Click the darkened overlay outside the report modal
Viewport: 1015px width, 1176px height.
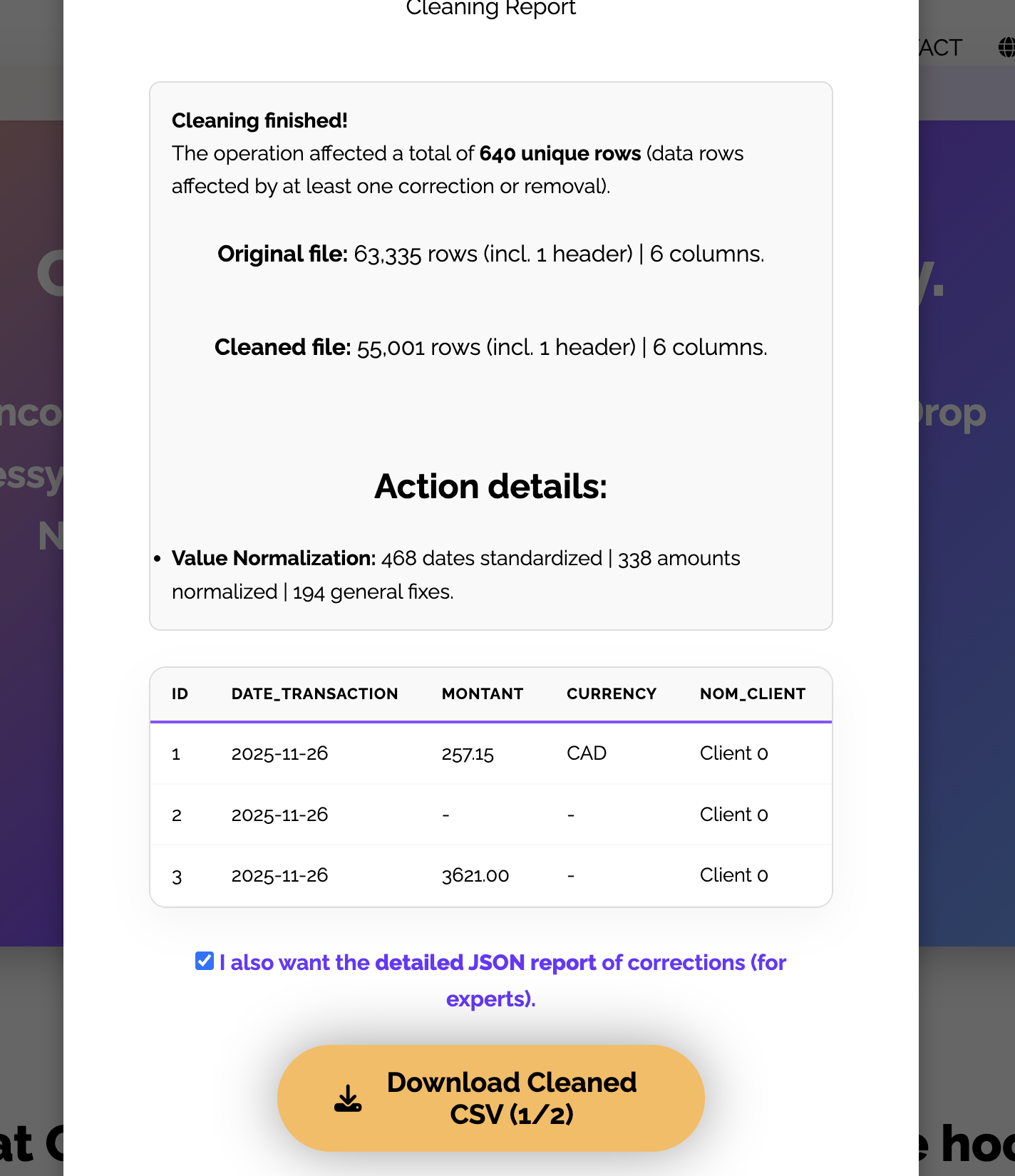[x=32, y=570]
